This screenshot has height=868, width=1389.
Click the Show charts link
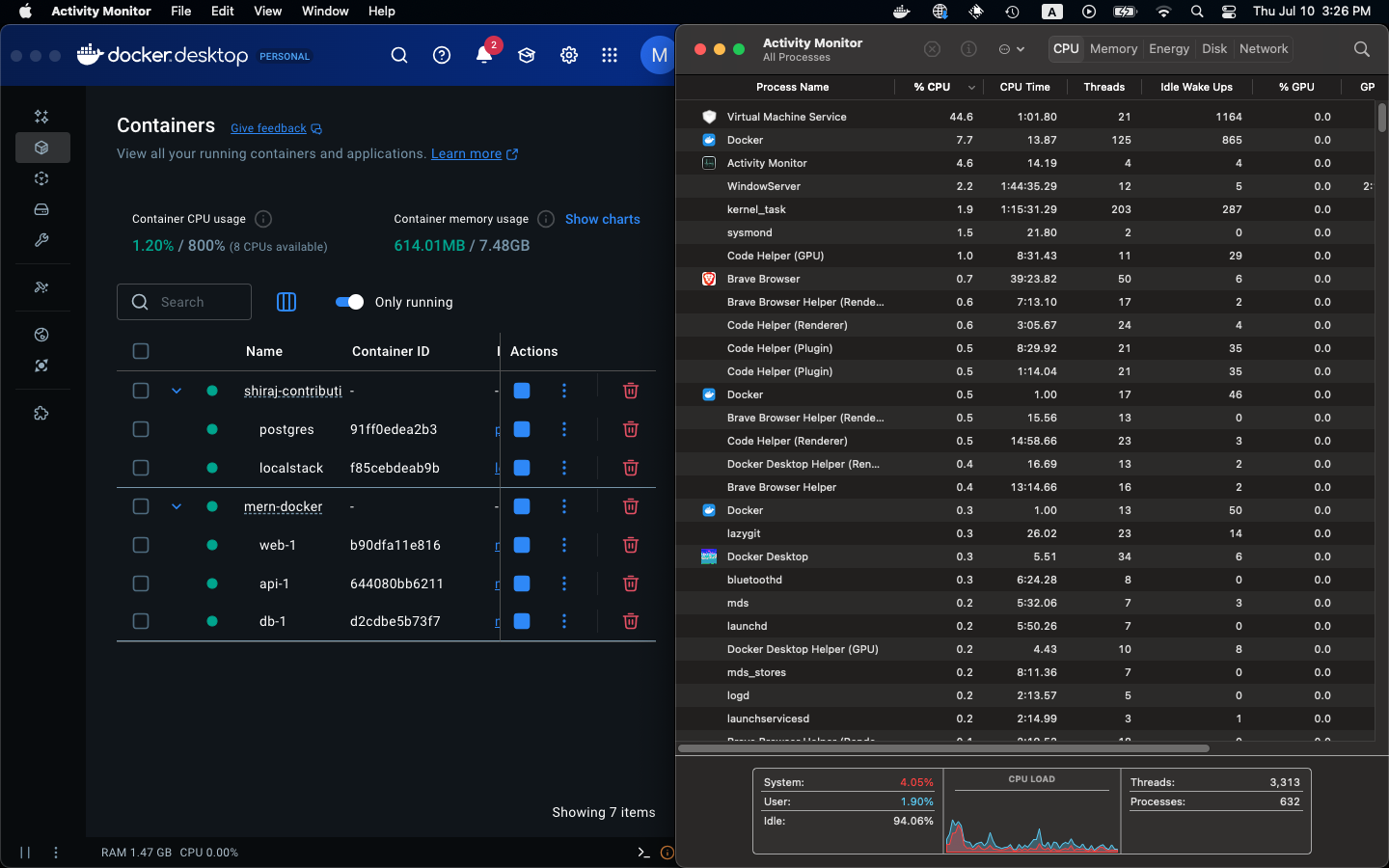[603, 219]
